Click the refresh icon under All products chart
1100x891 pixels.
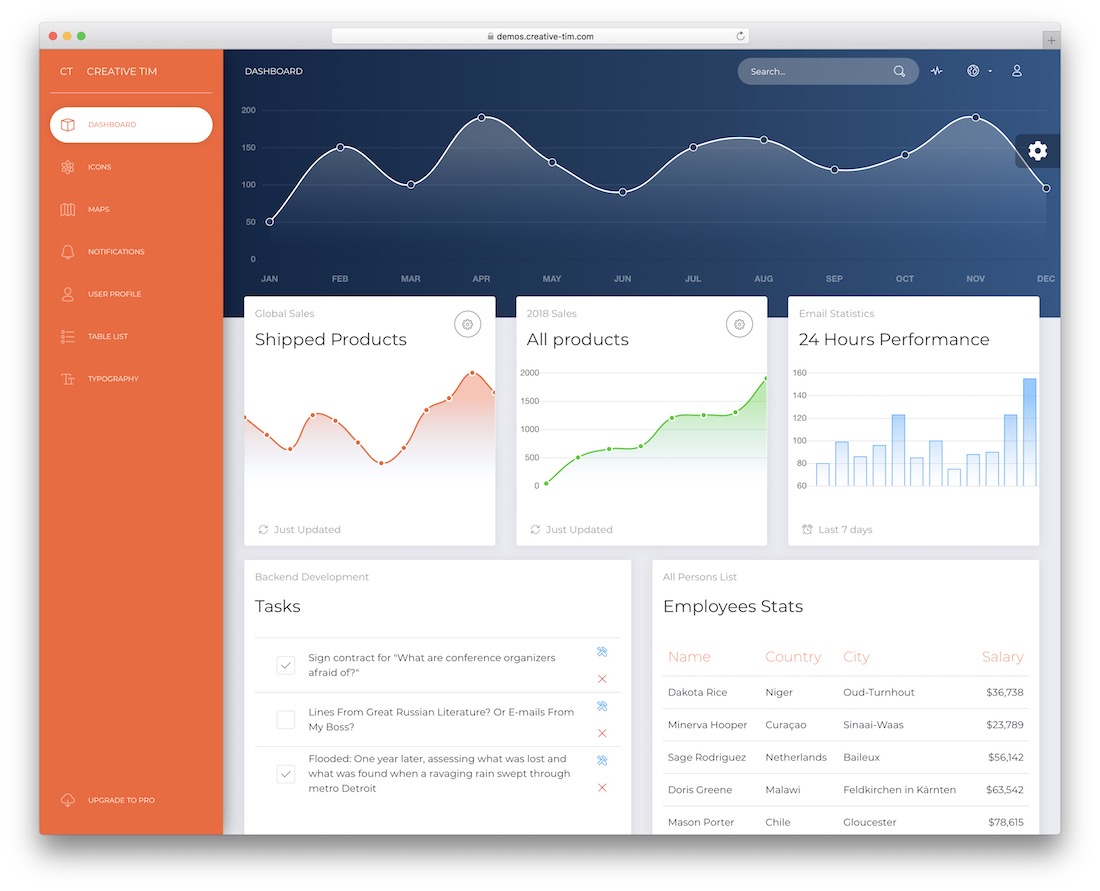[535, 530]
